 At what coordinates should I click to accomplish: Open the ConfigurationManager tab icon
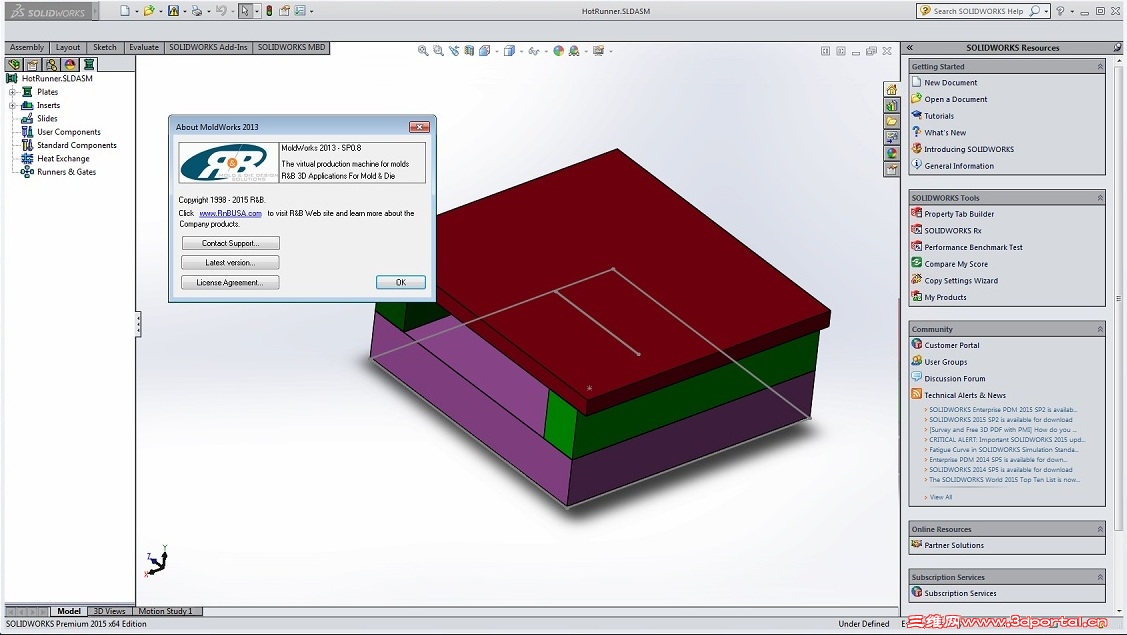[x=51, y=65]
